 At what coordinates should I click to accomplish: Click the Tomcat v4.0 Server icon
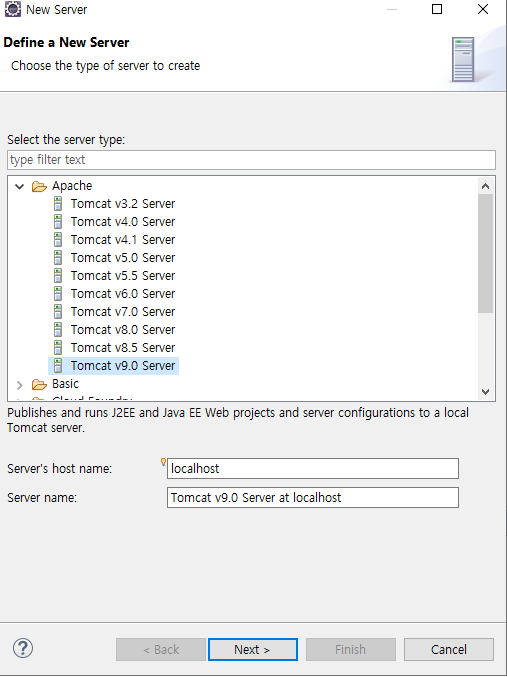(x=58, y=221)
